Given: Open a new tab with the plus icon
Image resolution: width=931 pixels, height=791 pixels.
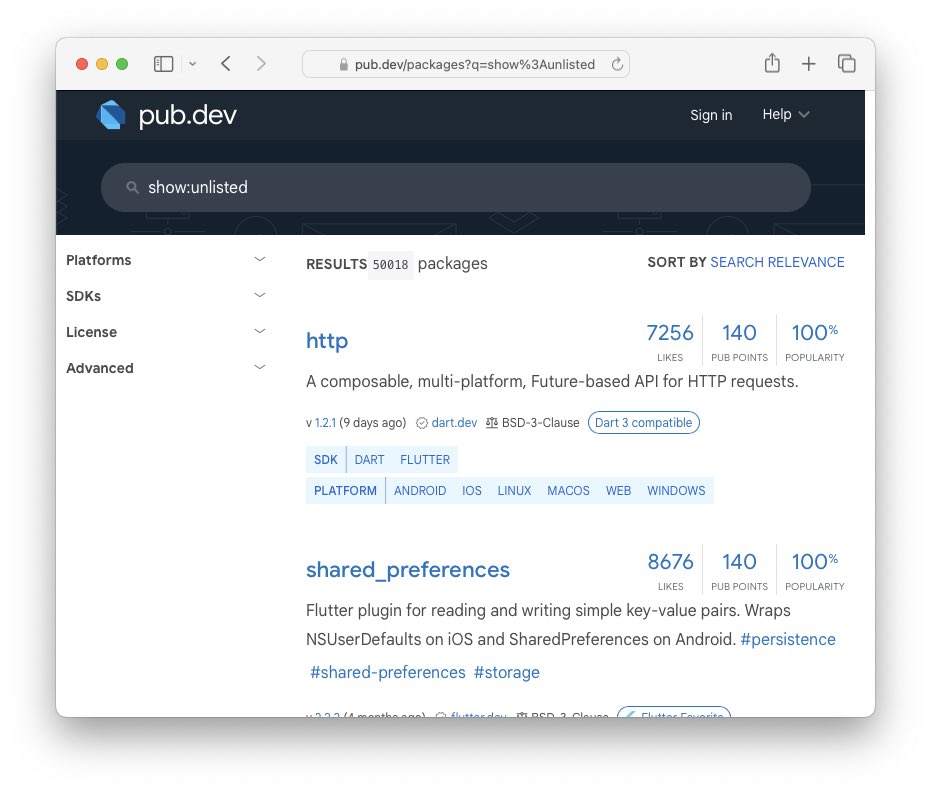Looking at the screenshot, I should (x=809, y=64).
